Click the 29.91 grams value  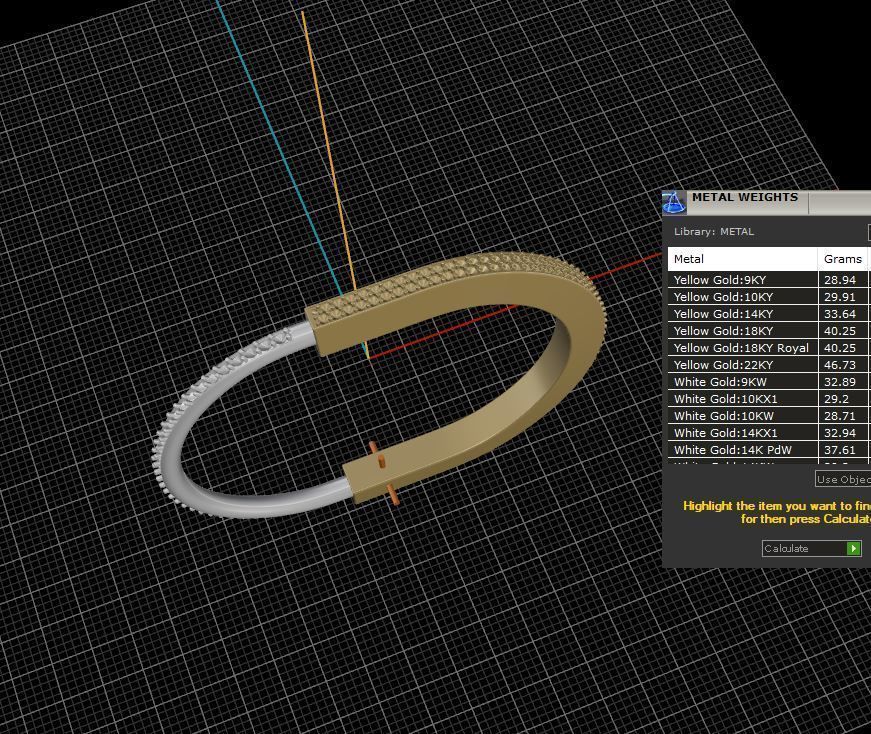coord(839,297)
